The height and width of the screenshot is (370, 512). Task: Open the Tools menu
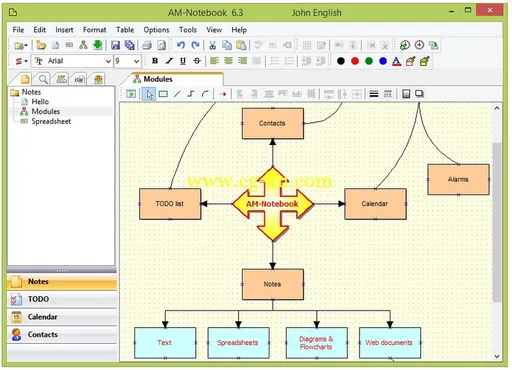coord(188,30)
